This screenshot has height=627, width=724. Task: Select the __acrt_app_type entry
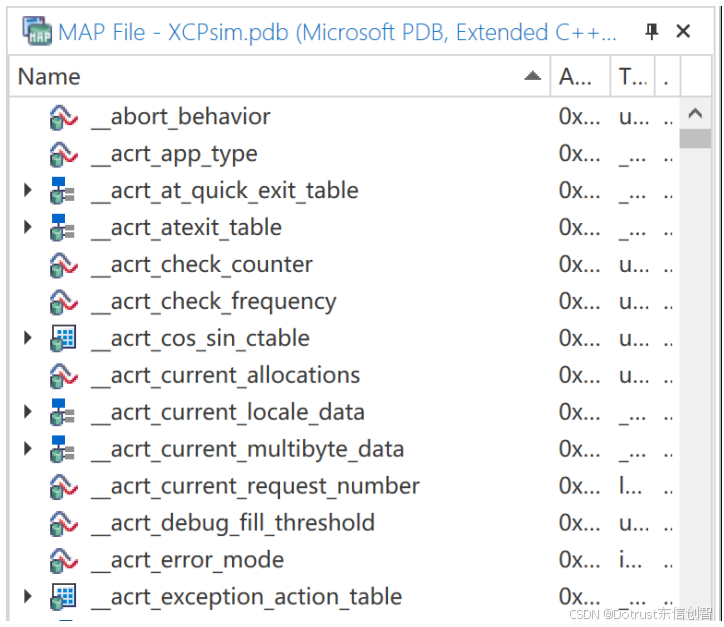[x=174, y=155]
